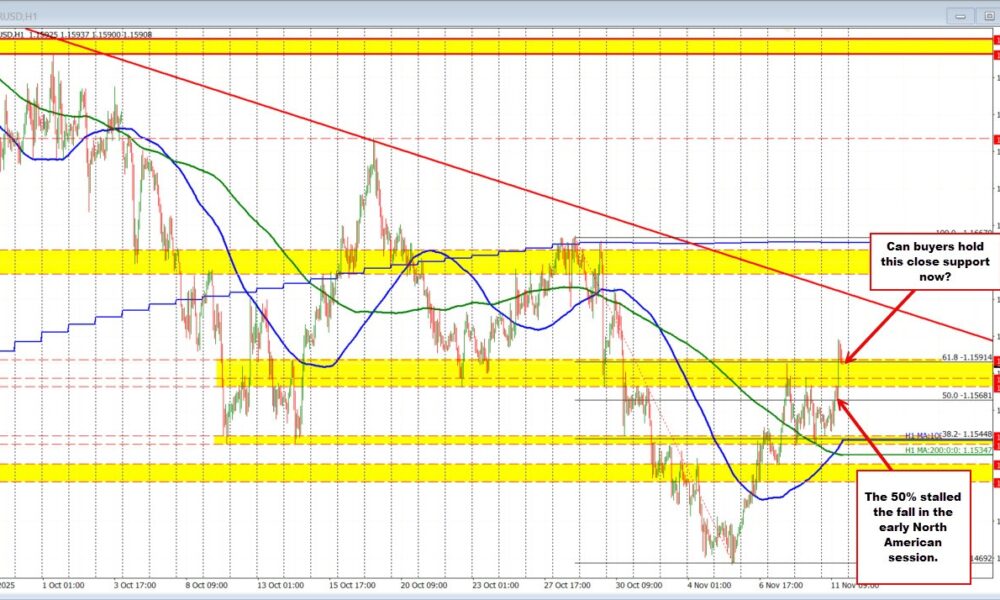Viewport: 1000px width, 600px height.
Task: Click the 61.8 Fibonacci level label
Action: (964, 357)
